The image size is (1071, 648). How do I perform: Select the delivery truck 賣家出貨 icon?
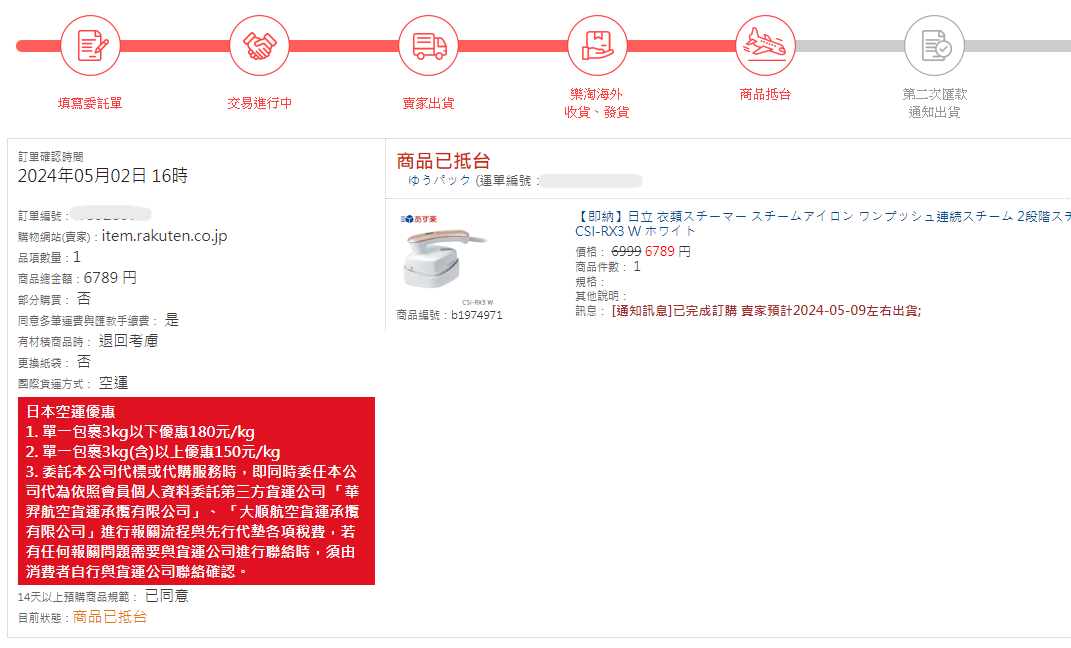[x=428, y=46]
